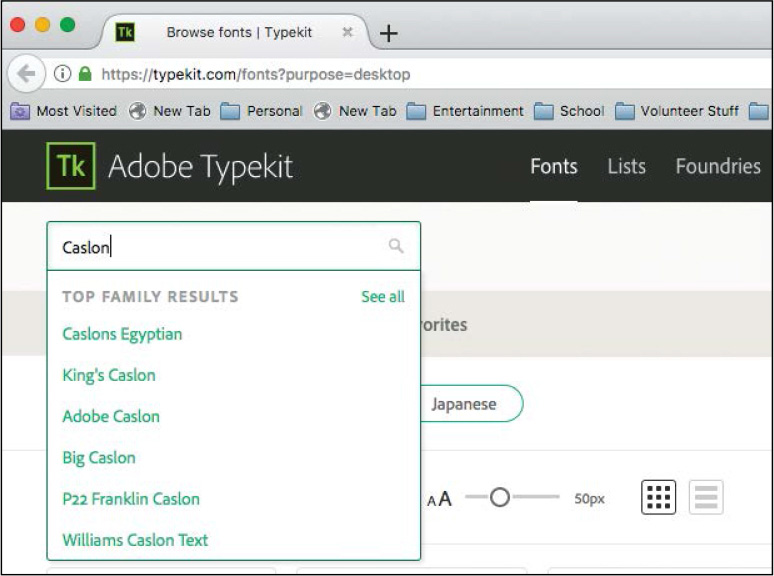Choose Caslons Egyptian from results
Screen dimensions: 774x576
point(122,334)
